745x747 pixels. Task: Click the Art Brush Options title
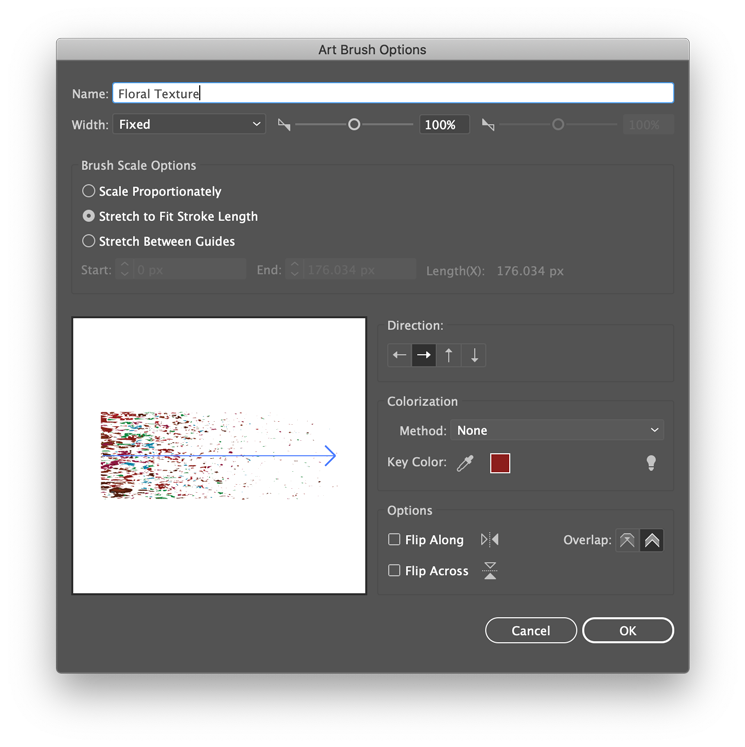coord(372,50)
